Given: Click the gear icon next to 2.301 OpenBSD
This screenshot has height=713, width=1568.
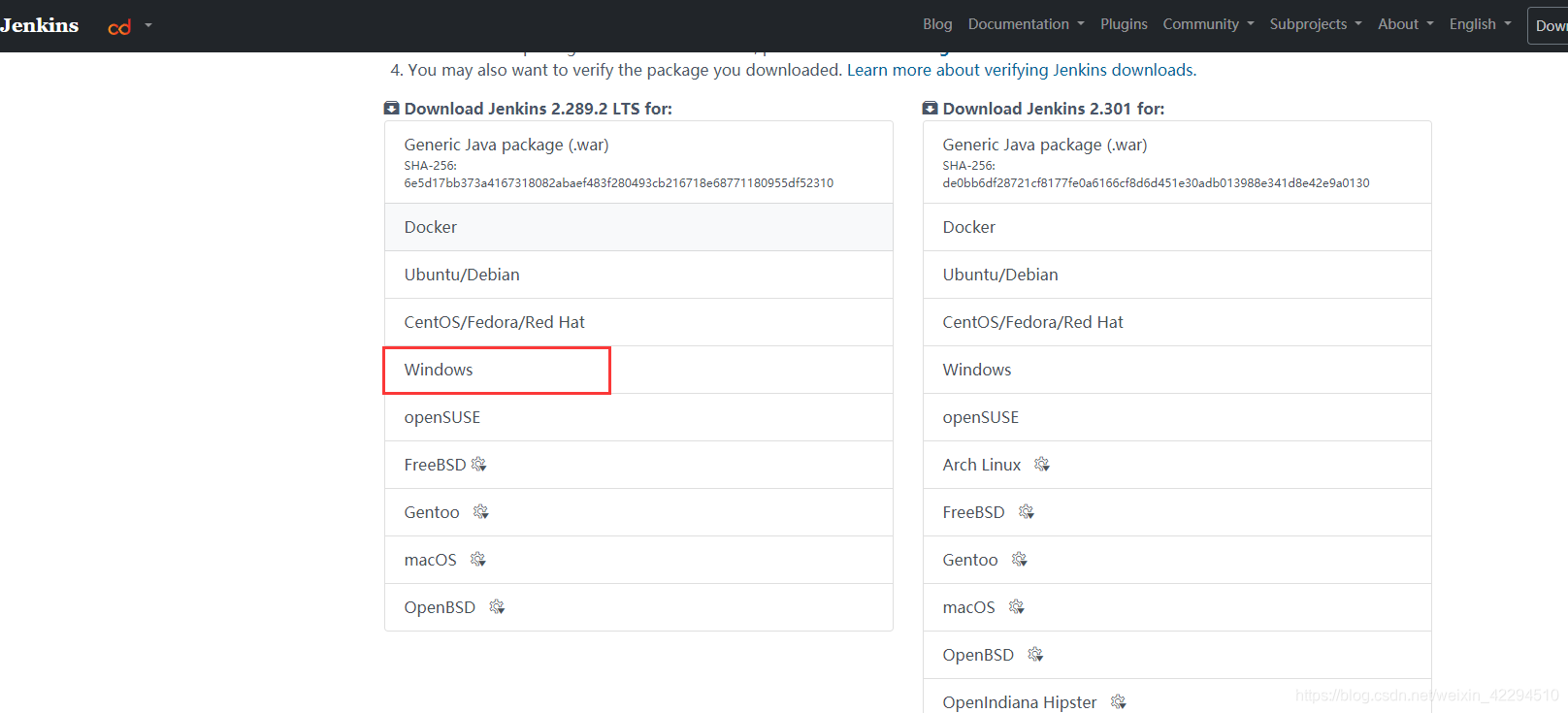Looking at the screenshot, I should [x=1036, y=655].
